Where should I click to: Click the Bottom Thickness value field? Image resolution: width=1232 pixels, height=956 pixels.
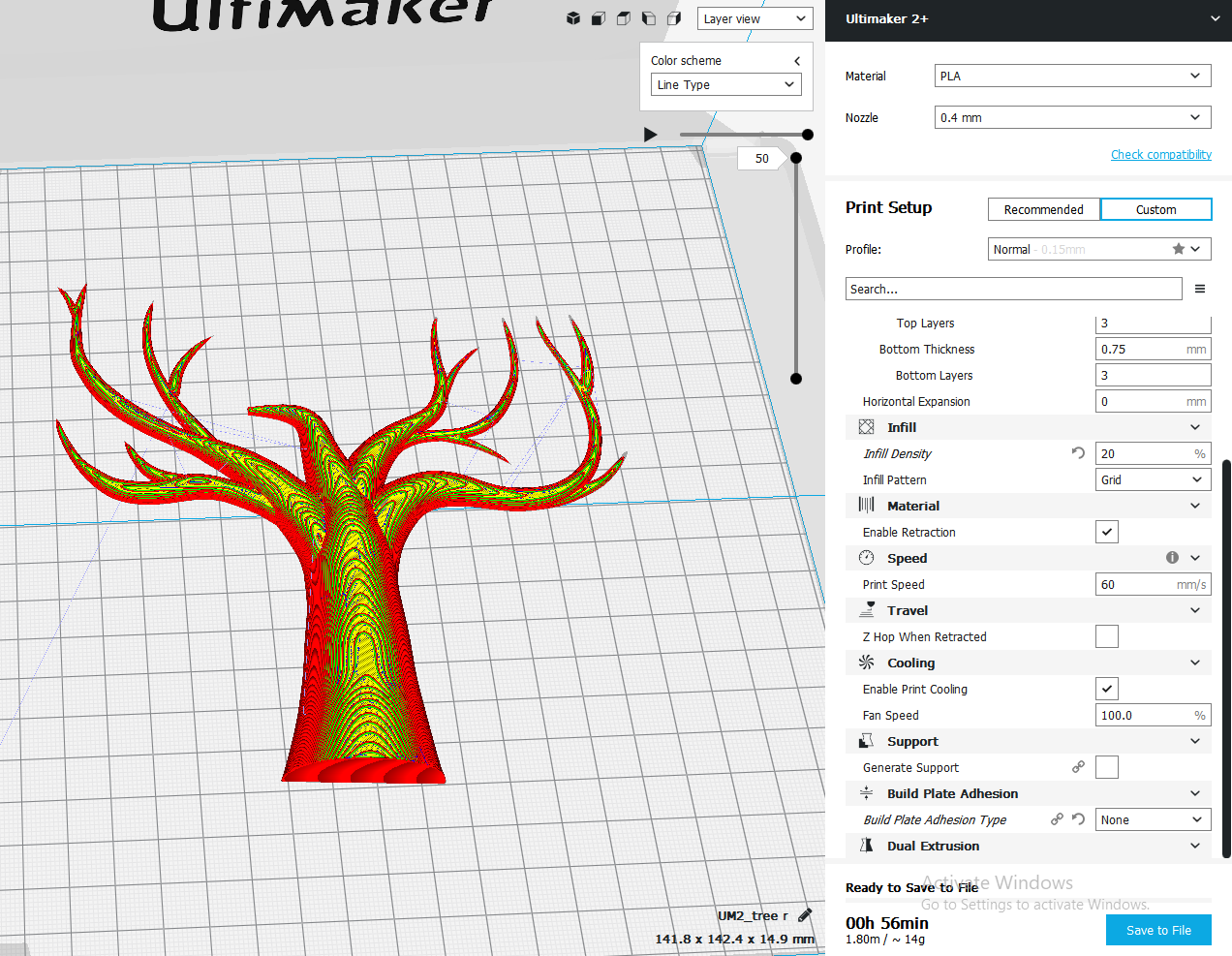coord(1153,349)
